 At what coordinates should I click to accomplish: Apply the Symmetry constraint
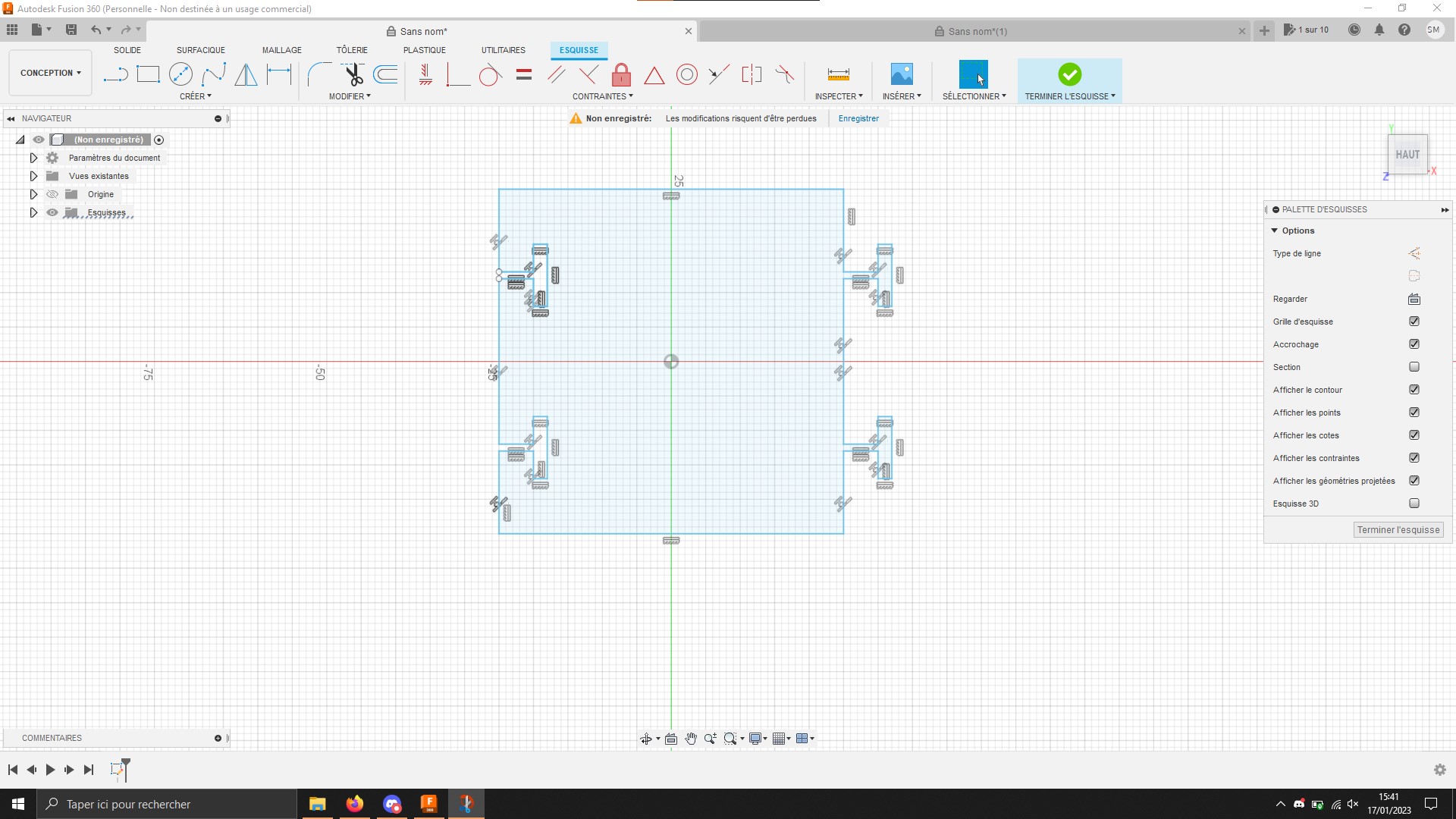[x=752, y=74]
